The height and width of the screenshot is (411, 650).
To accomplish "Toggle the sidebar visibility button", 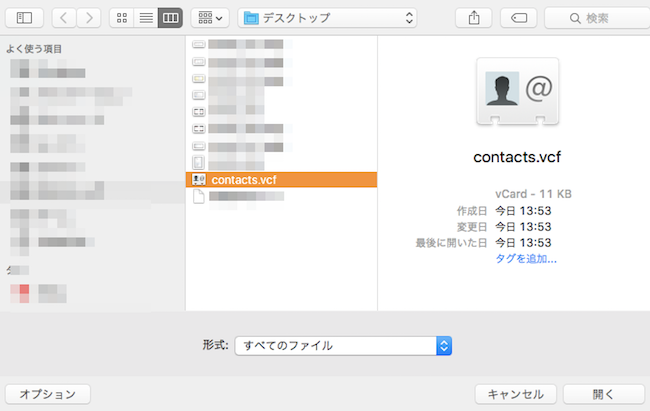I will coord(24,18).
